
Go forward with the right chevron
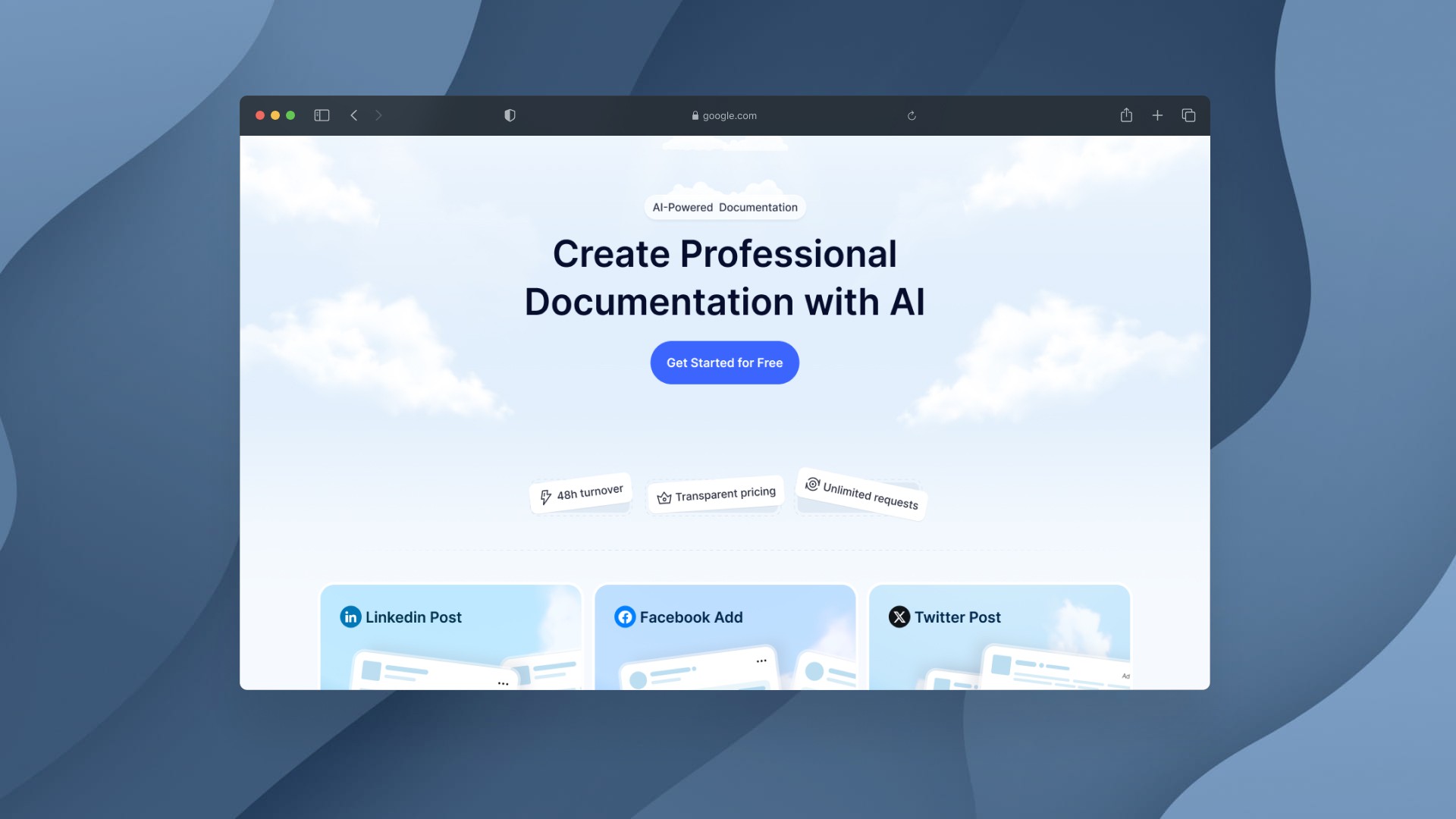click(x=378, y=115)
